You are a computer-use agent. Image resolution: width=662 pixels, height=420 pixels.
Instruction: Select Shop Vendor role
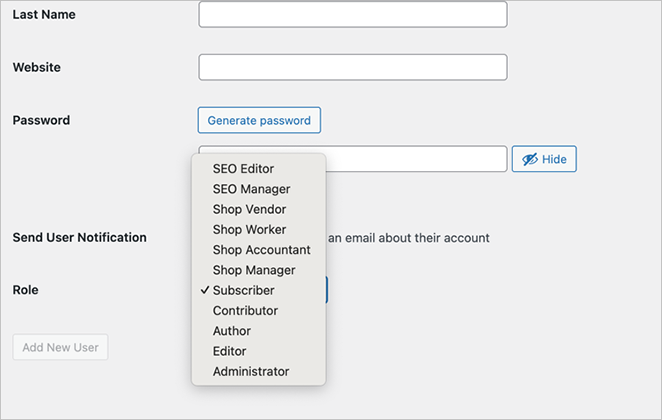[249, 209]
